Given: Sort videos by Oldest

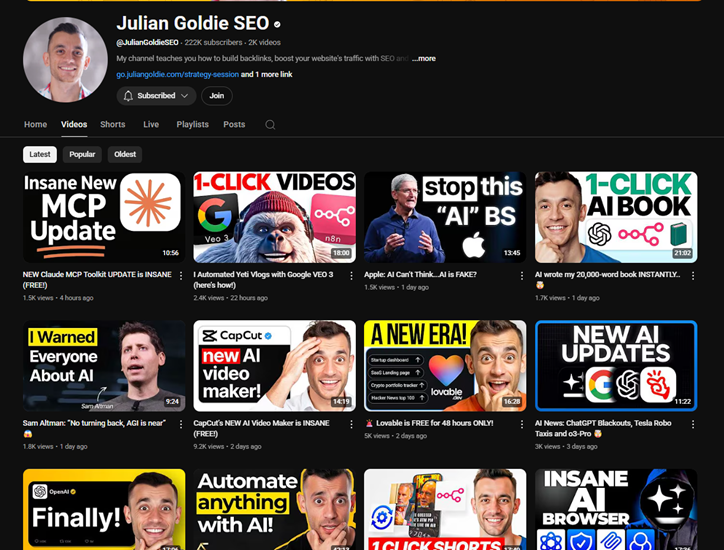Looking at the screenshot, I should tap(125, 154).
